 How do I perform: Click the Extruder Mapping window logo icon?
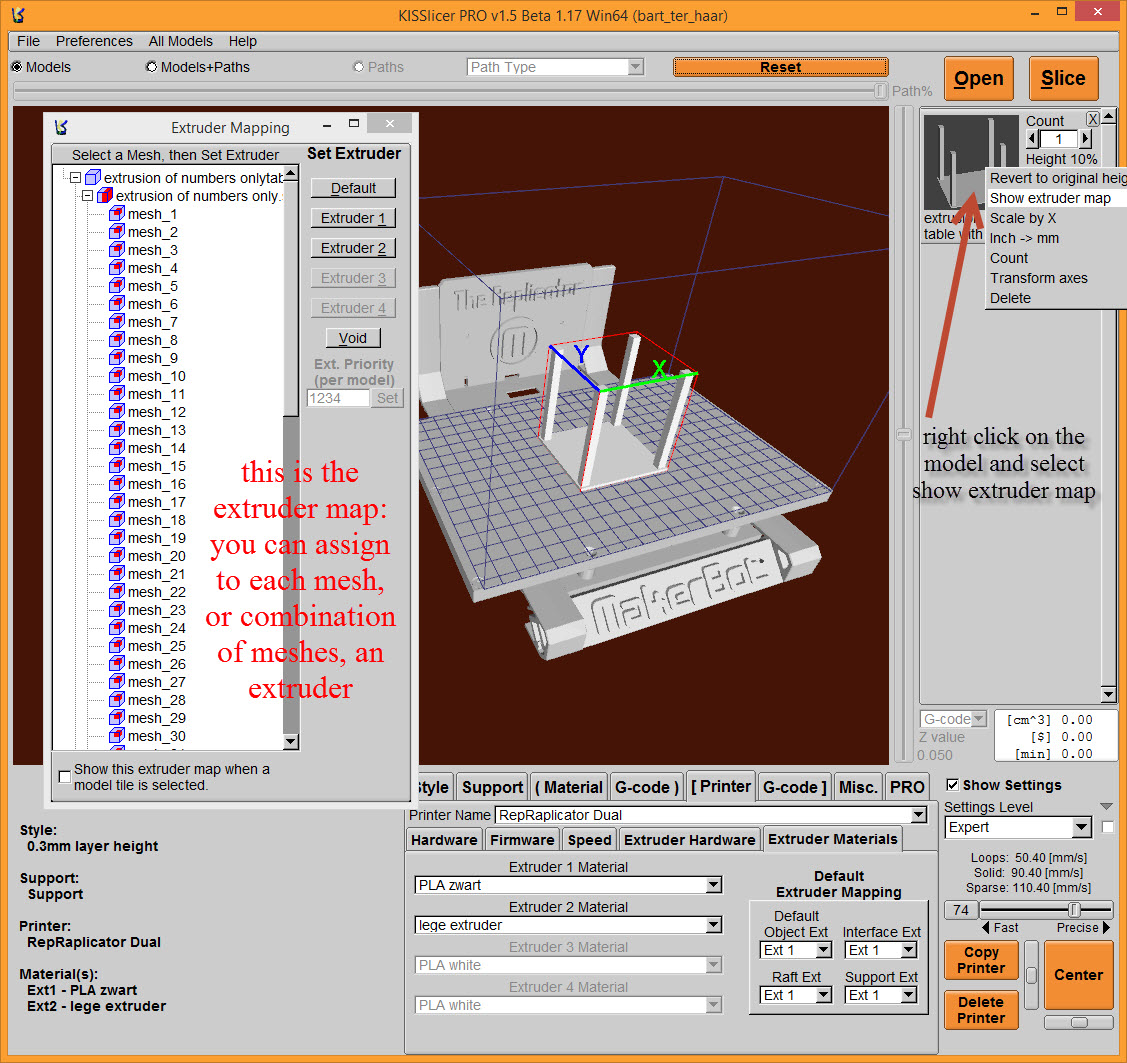pyautogui.click(x=61, y=127)
